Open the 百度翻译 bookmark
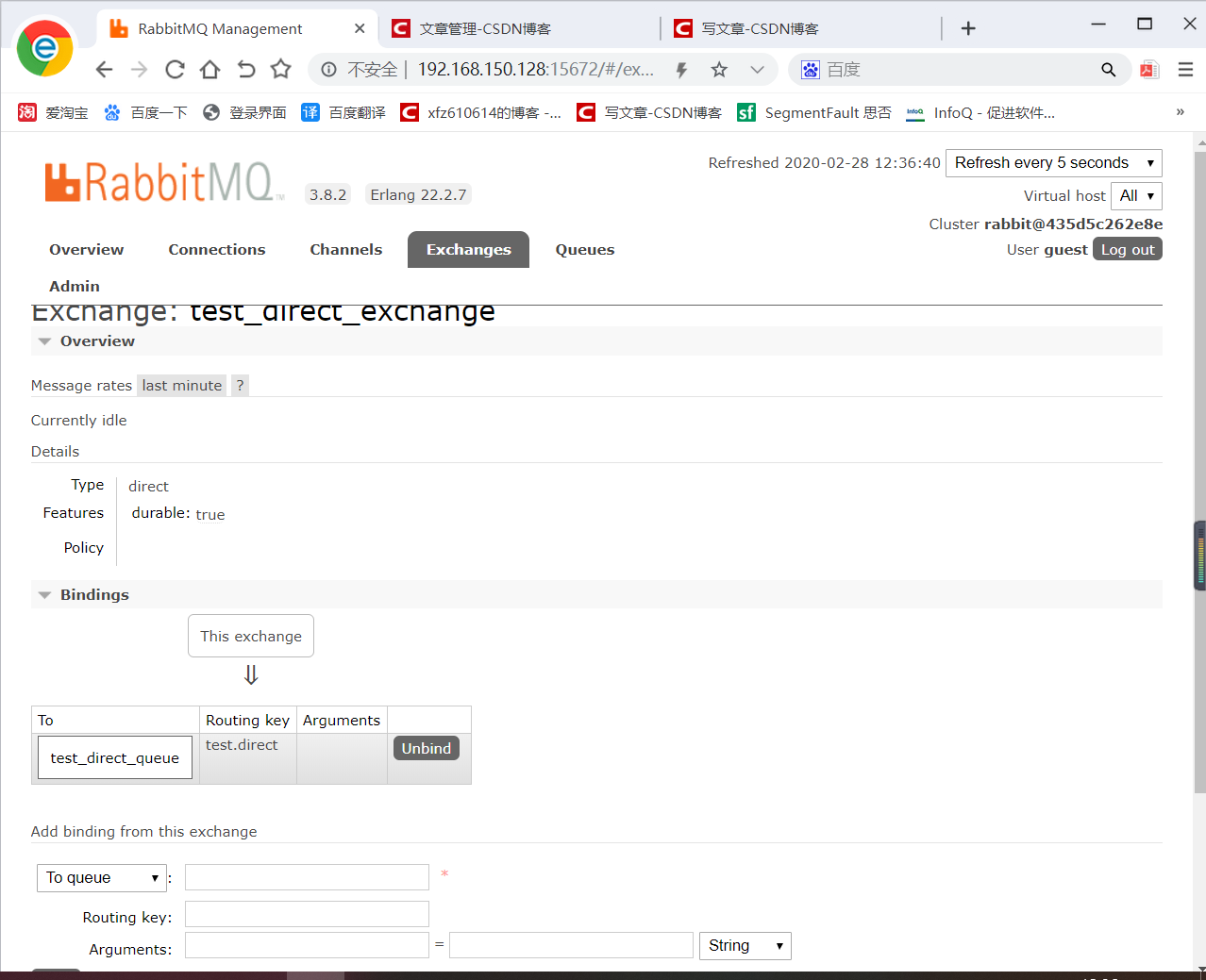Viewport: 1206px width, 980px height. [x=343, y=112]
